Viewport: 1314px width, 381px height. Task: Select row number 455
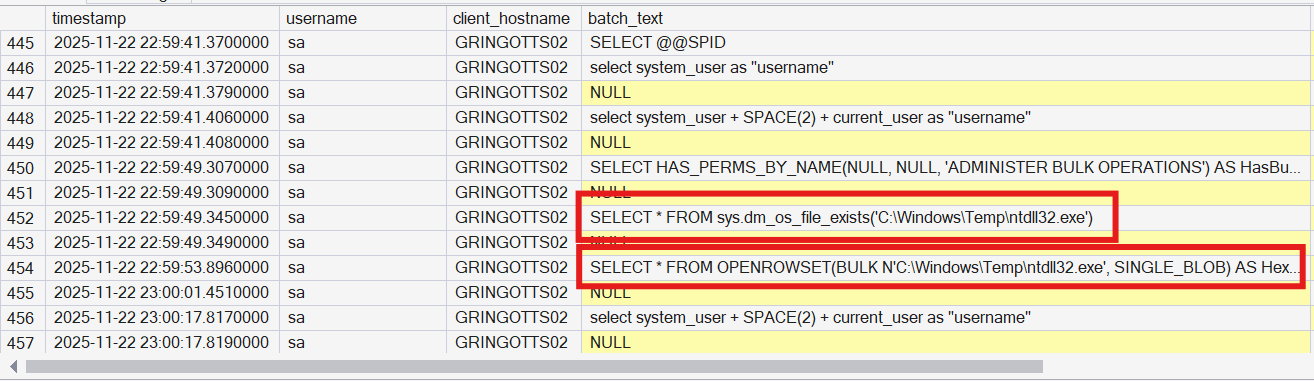click(x=23, y=293)
